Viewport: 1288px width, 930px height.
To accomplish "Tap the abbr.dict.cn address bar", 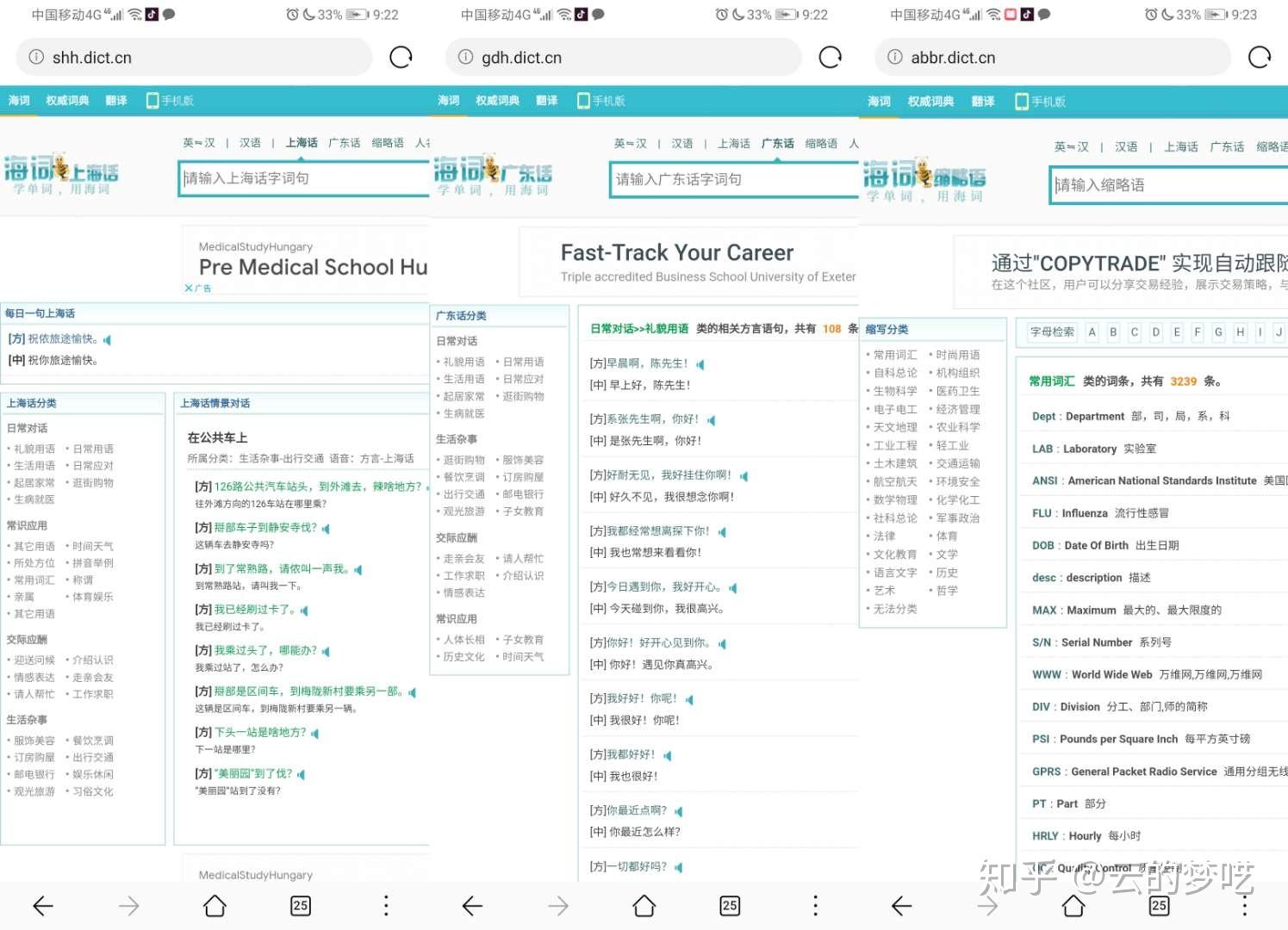I will pyautogui.click(x=1053, y=58).
